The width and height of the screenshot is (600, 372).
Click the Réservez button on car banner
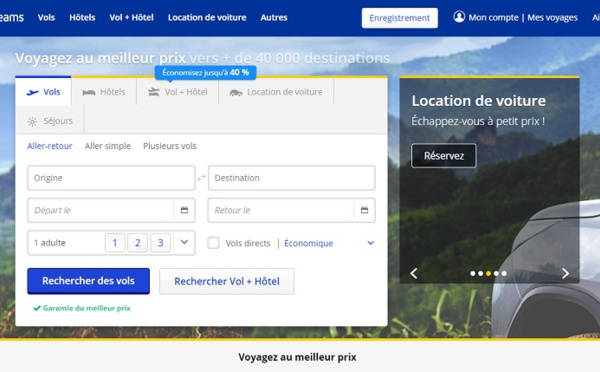coord(444,155)
